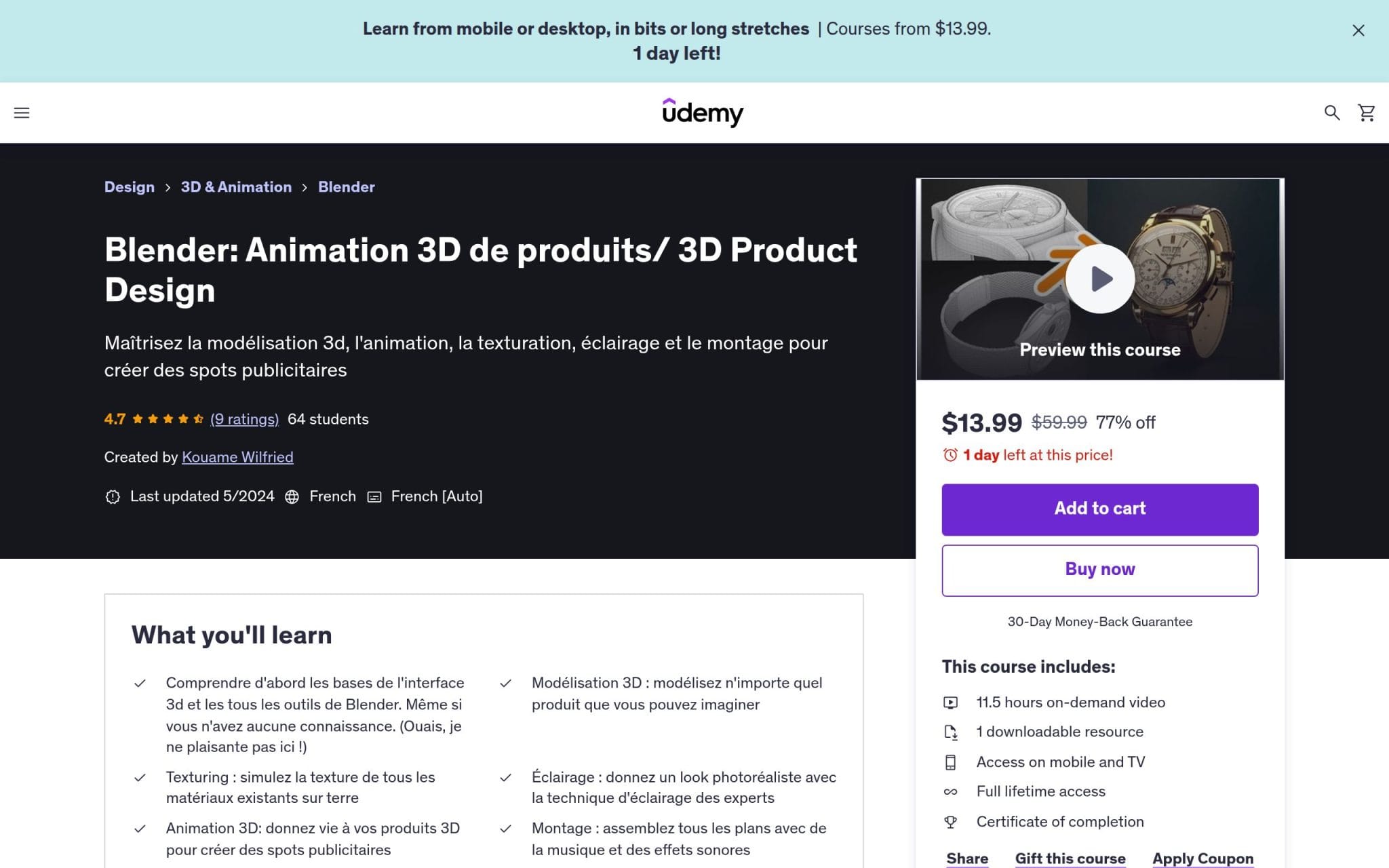The image size is (1389, 868).
Task: Click the 1 day left banner text
Action: (x=676, y=54)
